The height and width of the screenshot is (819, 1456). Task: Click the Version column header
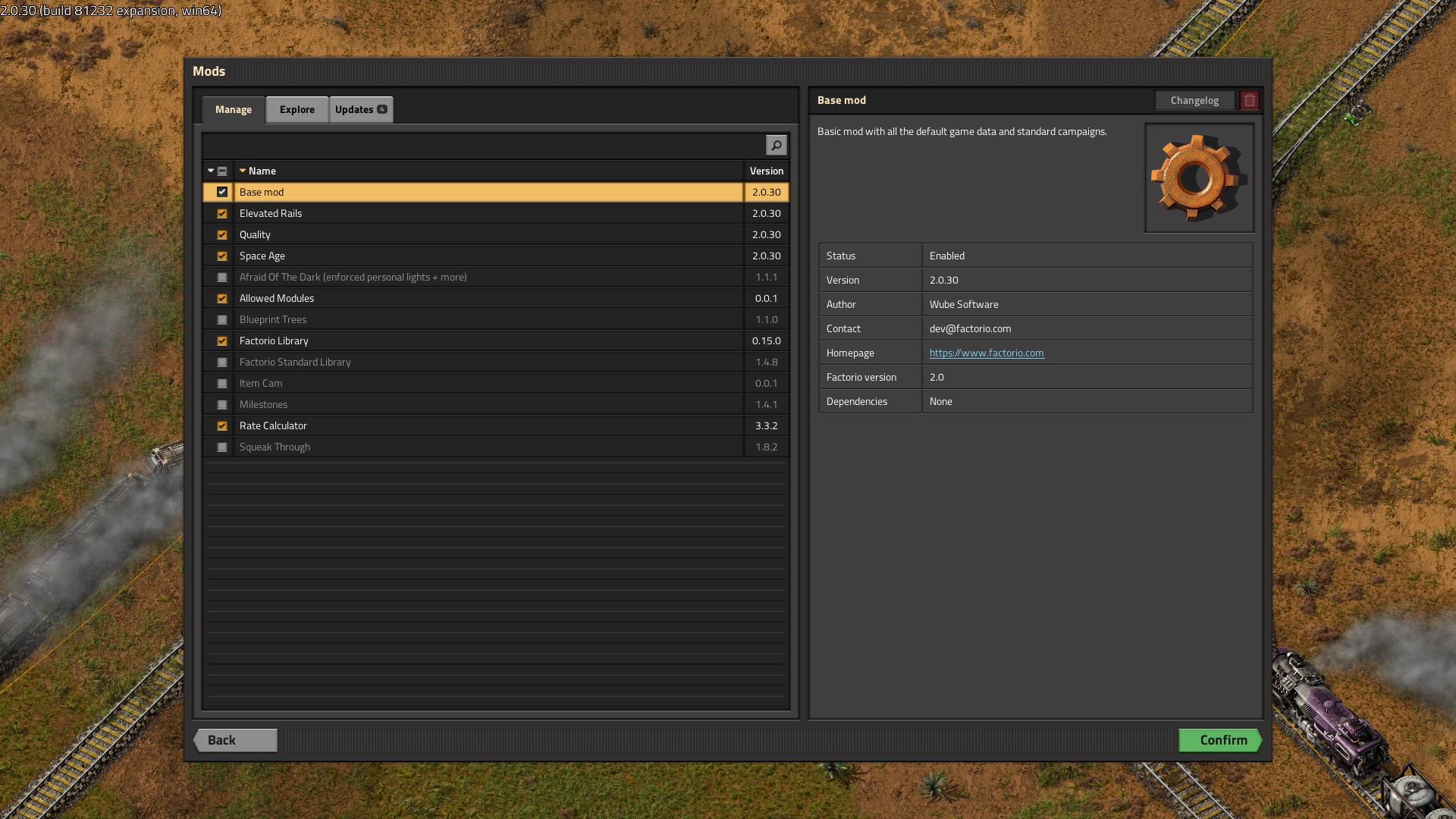(767, 171)
